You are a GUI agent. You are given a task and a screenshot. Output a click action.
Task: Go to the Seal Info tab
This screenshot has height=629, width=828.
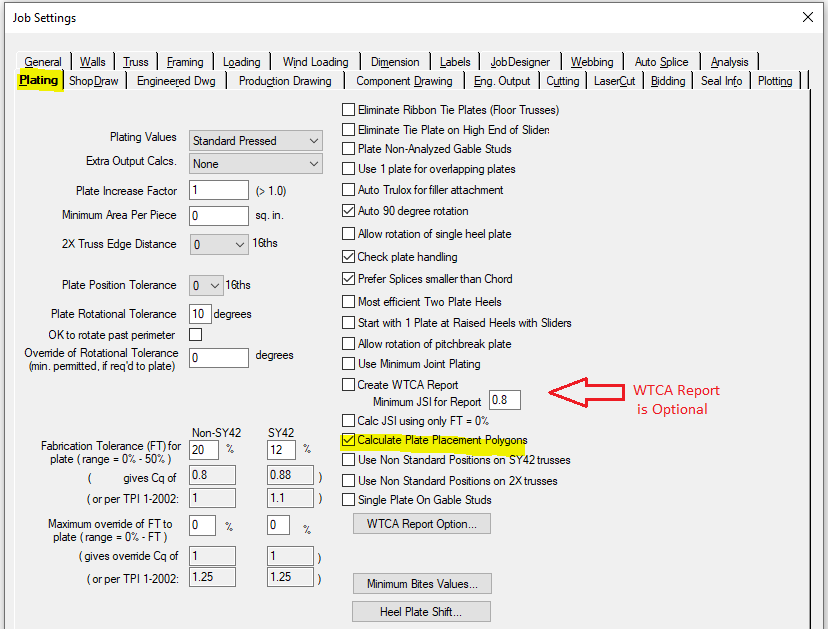(x=721, y=81)
